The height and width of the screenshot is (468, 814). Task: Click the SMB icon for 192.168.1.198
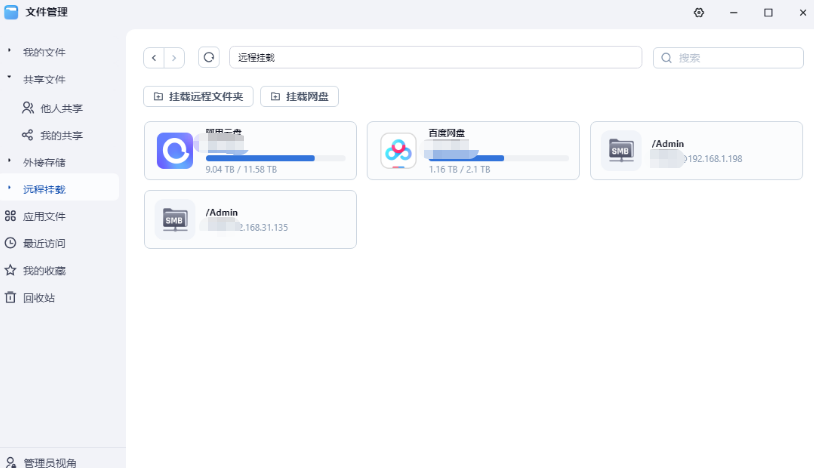pos(621,150)
